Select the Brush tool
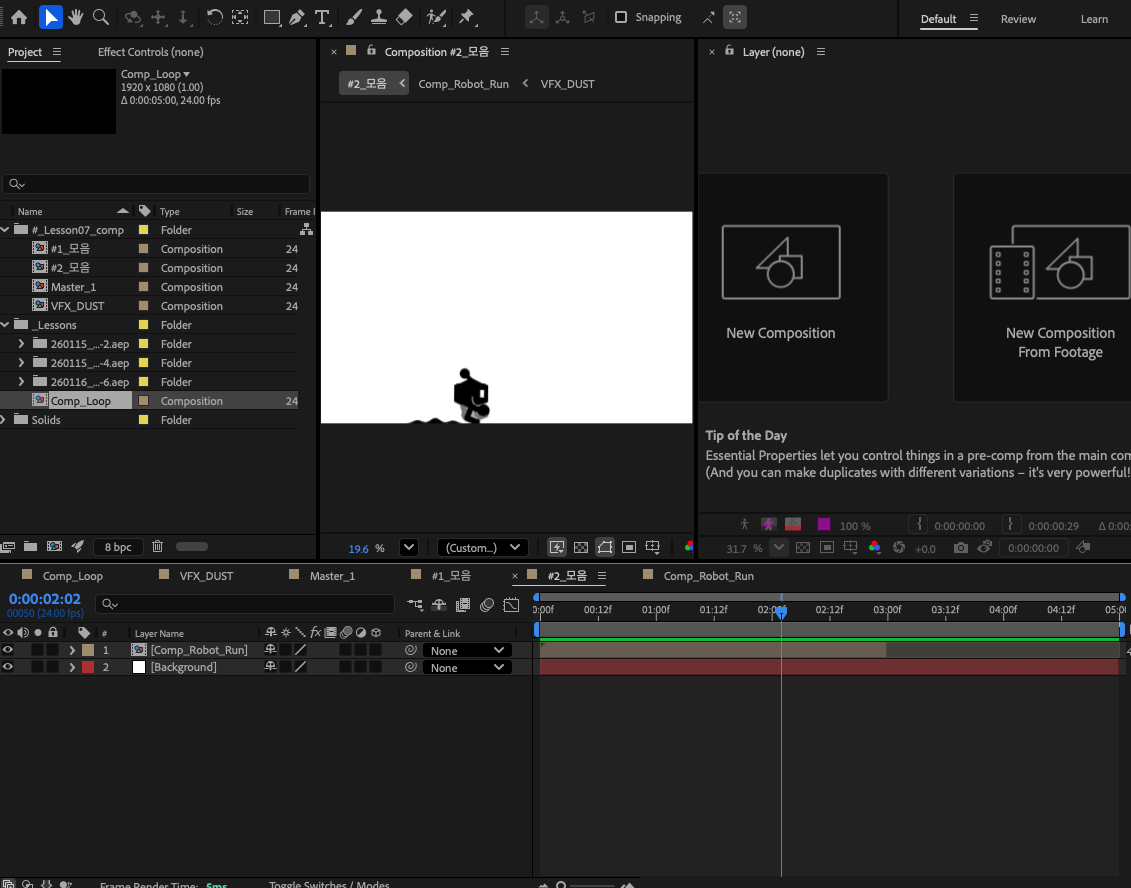 point(353,17)
